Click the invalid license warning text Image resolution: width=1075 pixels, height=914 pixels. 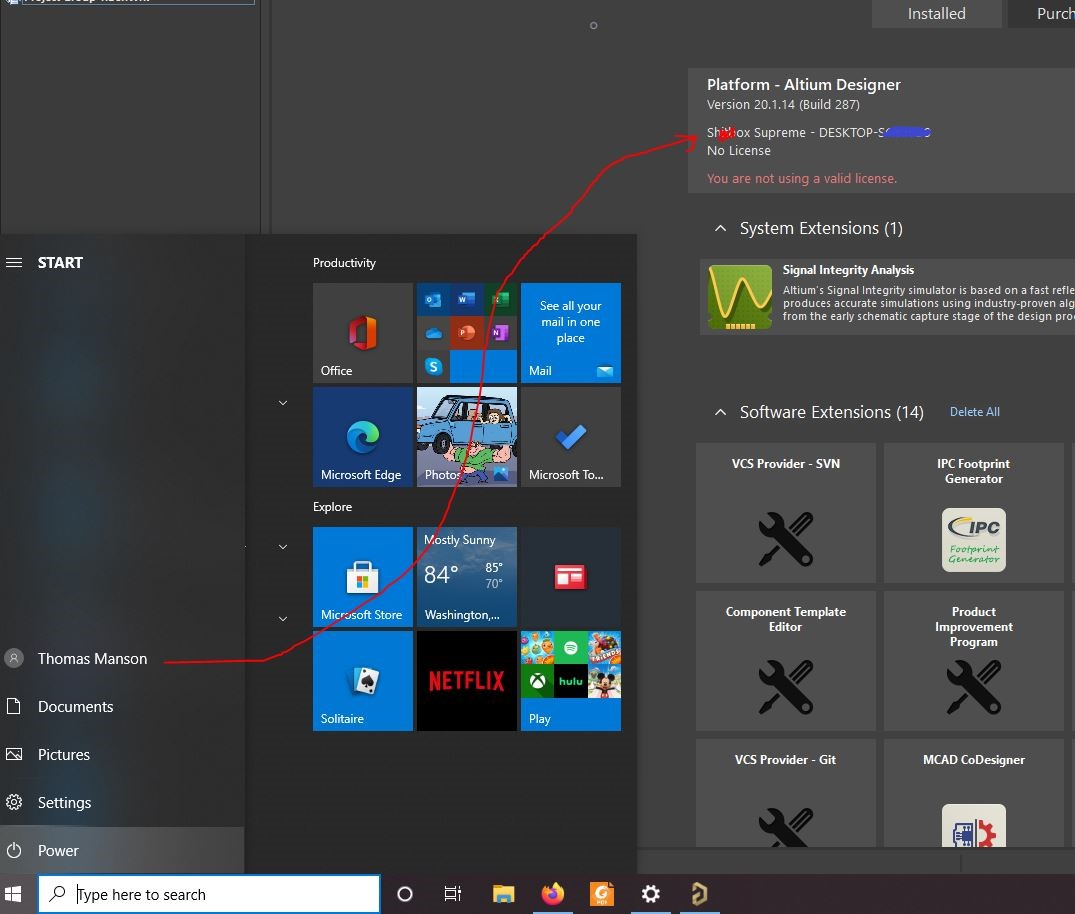801,178
